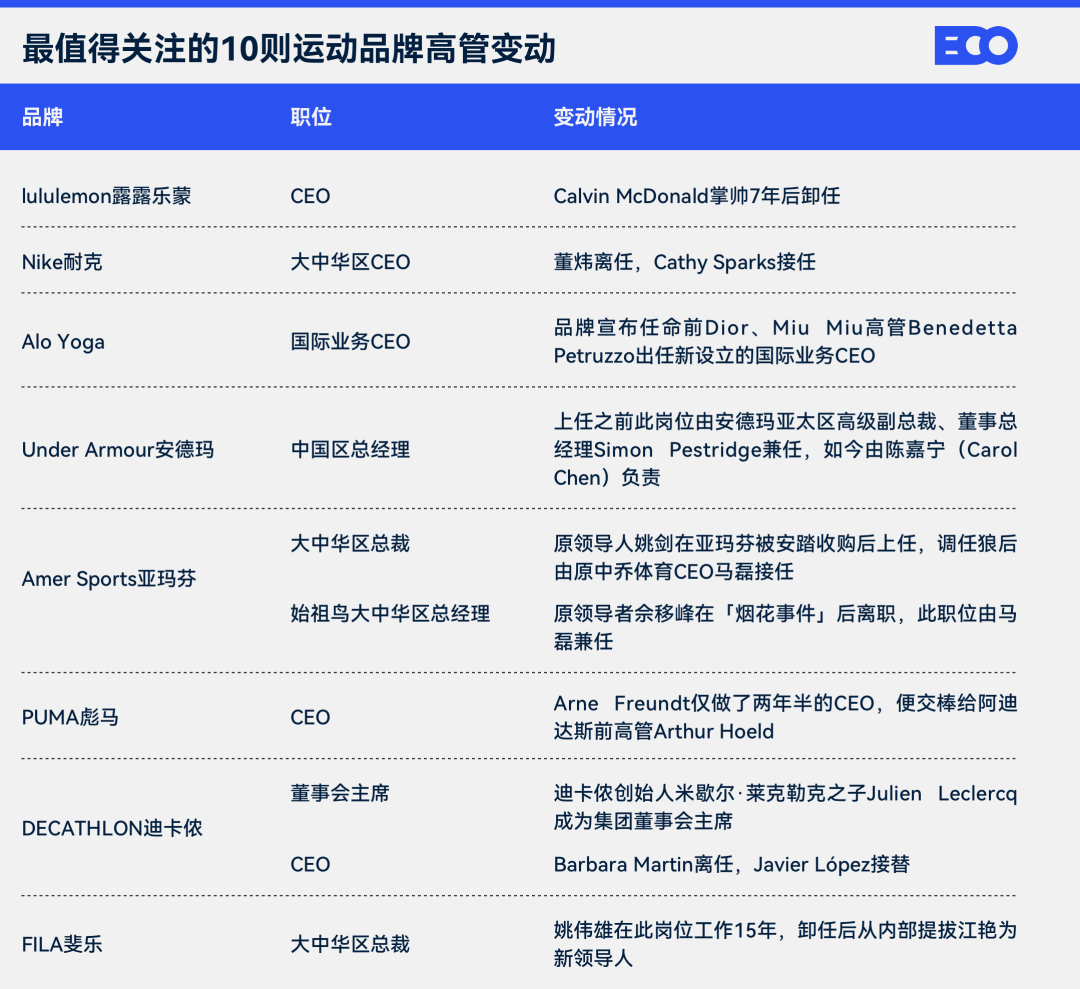Click the DECATHLON迪卡侬 brand cell
Viewport: 1080px width, 989px height.
(x=112, y=828)
